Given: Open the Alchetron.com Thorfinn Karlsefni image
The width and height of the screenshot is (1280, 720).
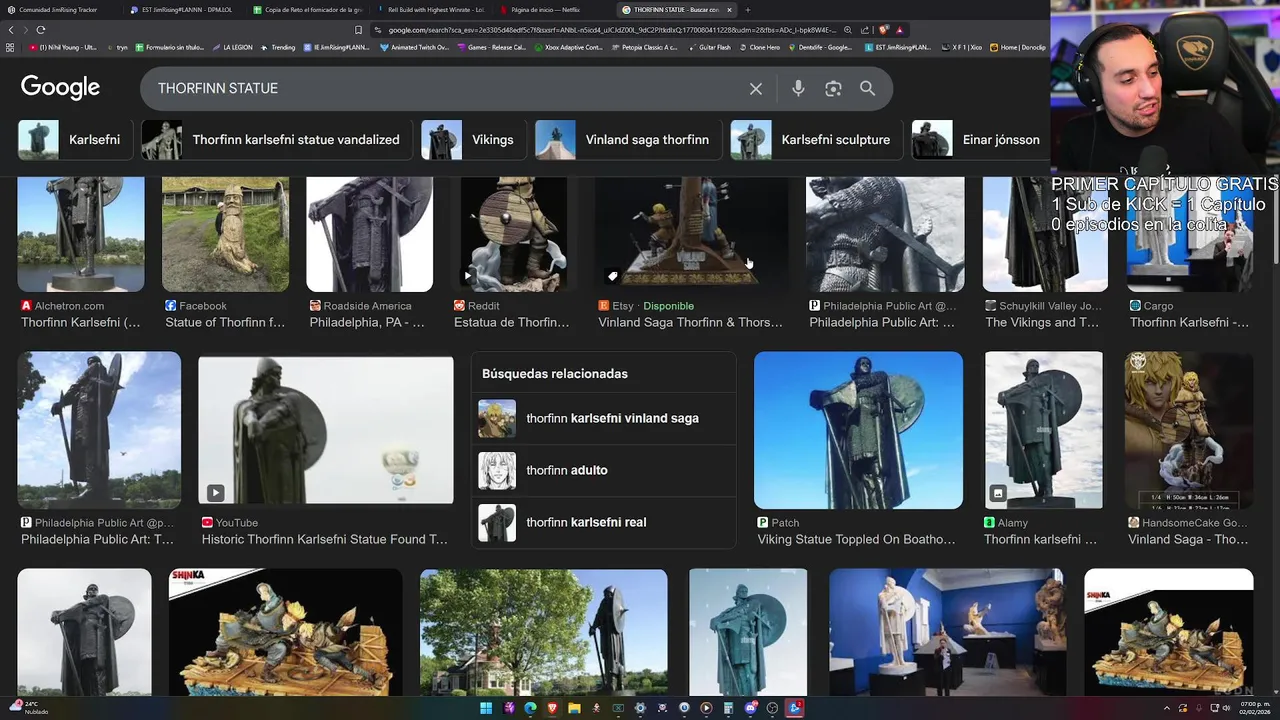Looking at the screenshot, I should [81, 235].
